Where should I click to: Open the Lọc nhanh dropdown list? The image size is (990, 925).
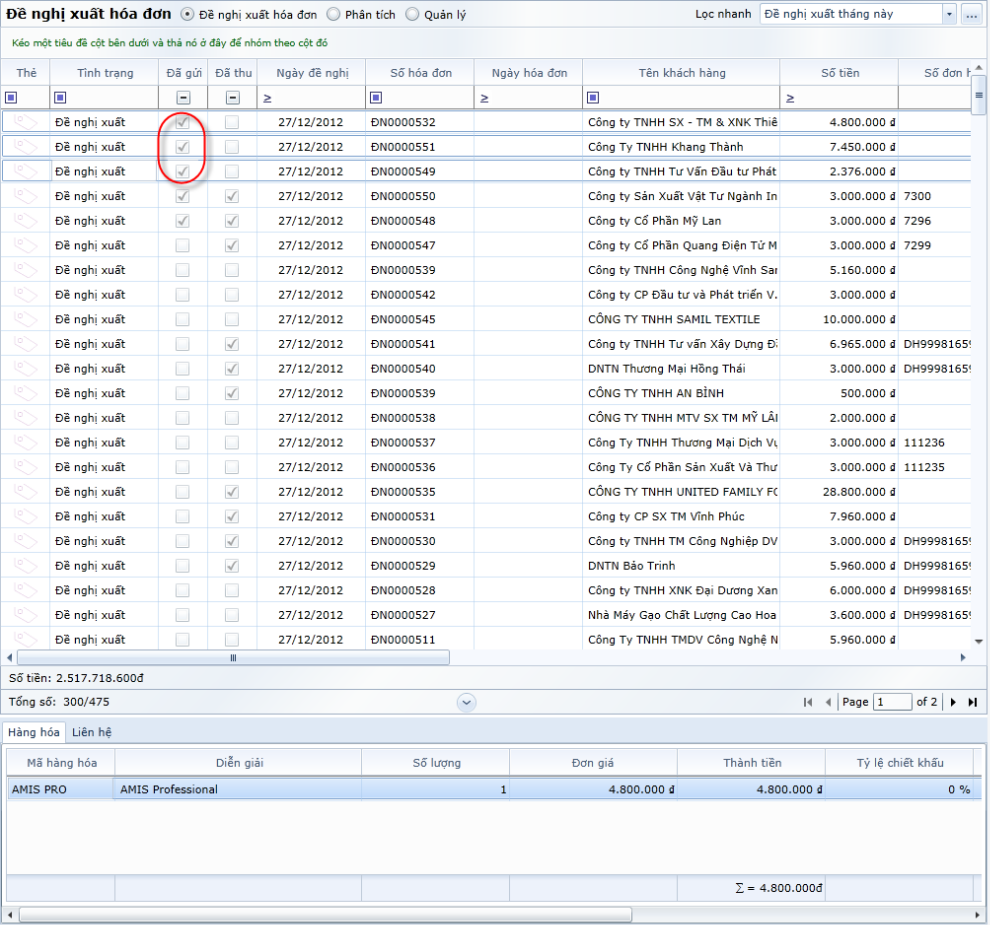(x=948, y=14)
